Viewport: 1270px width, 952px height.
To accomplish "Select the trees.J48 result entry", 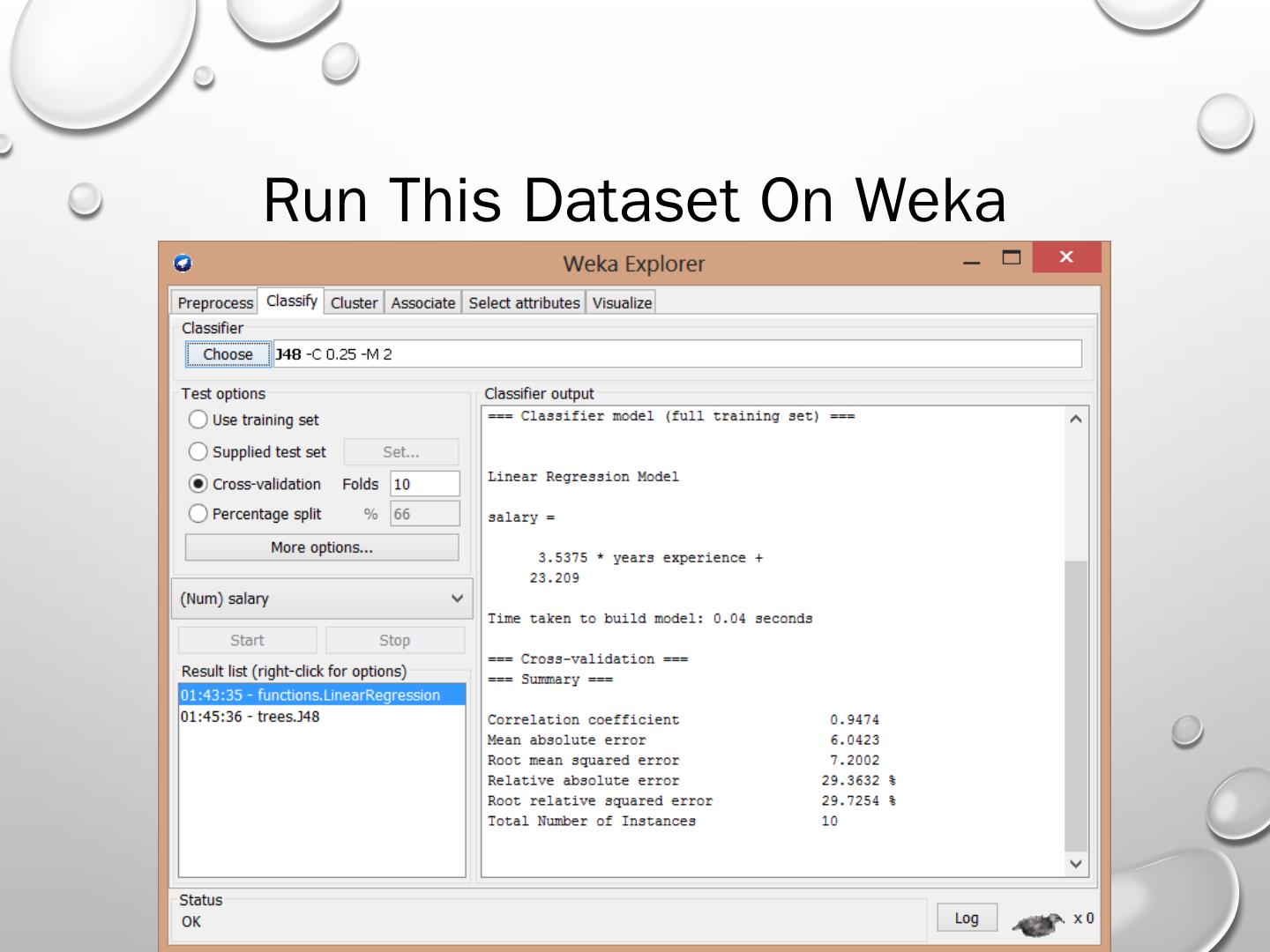I will coord(250,717).
